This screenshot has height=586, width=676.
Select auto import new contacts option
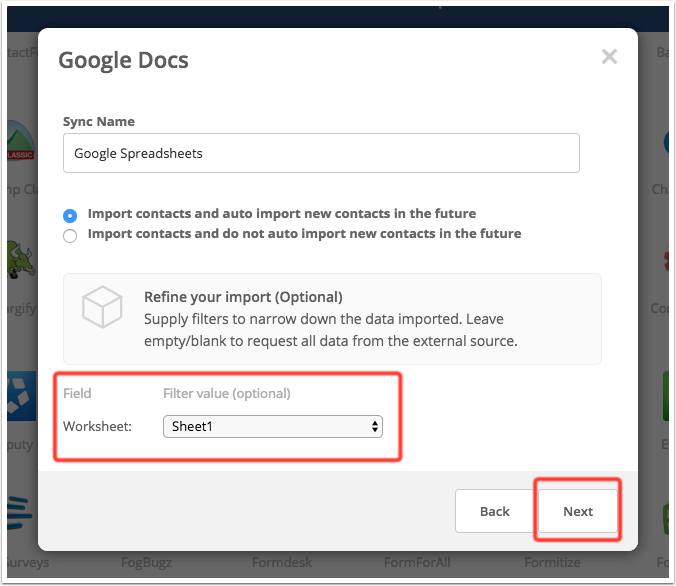(x=70, y=215)
